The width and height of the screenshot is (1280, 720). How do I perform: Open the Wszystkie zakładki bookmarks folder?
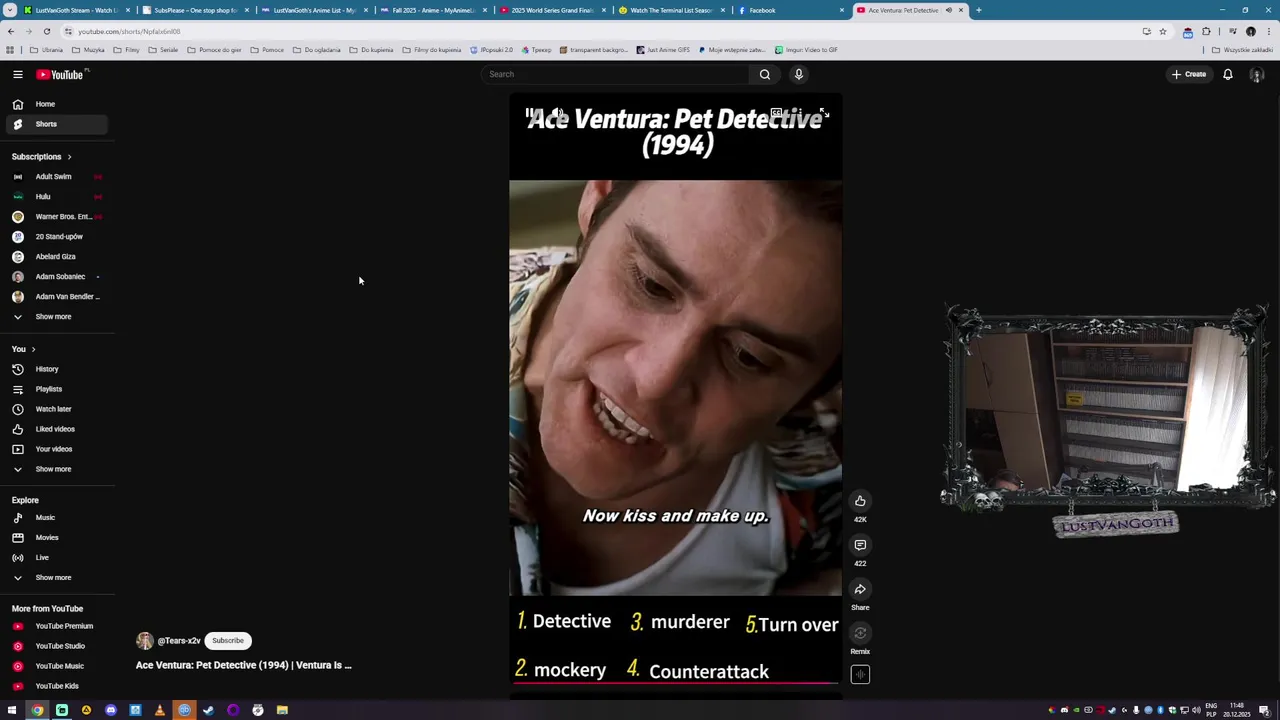pos(1243,50)
